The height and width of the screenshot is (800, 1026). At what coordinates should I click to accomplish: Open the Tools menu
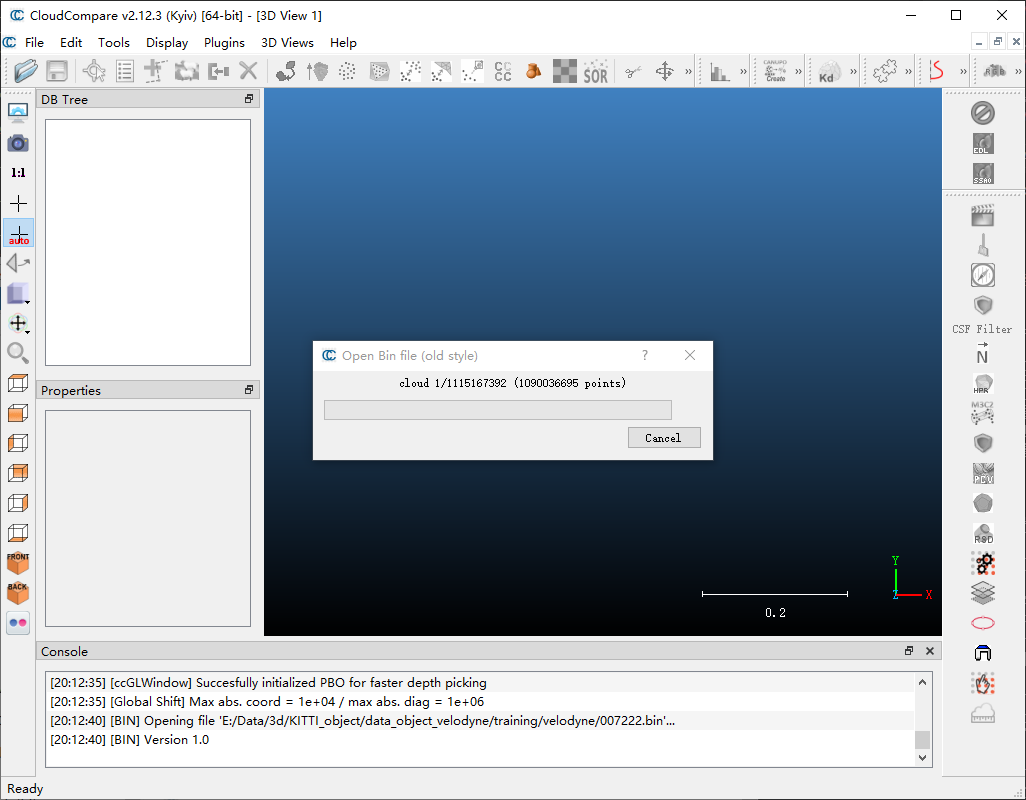point(114,43)
